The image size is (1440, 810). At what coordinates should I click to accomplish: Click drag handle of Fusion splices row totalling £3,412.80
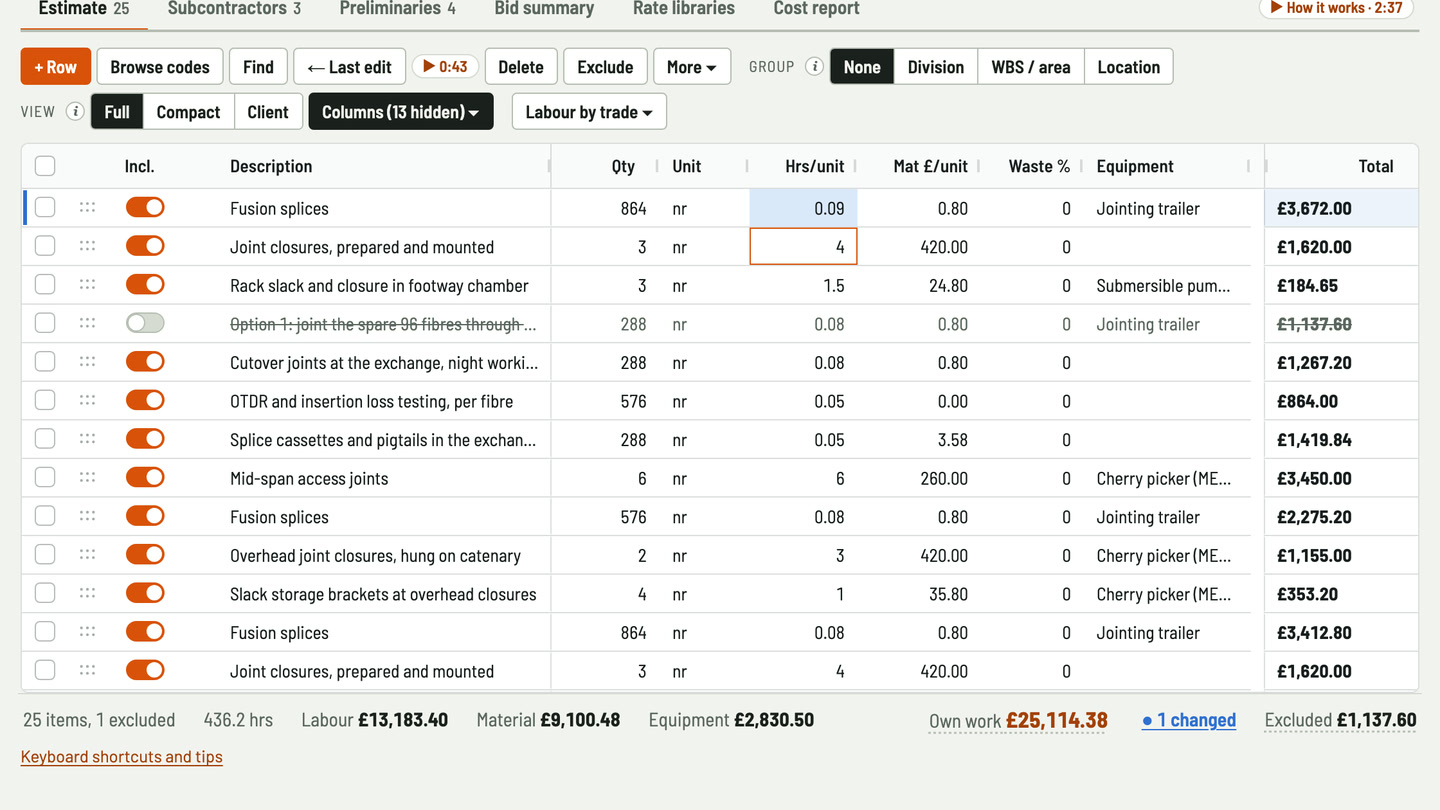point(87,632)
